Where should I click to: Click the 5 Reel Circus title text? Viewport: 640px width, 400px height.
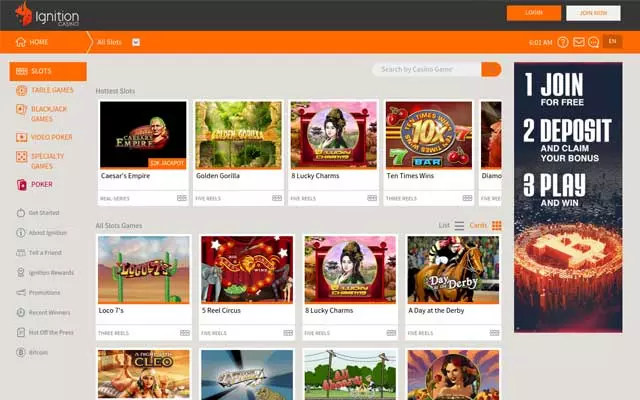221,311
